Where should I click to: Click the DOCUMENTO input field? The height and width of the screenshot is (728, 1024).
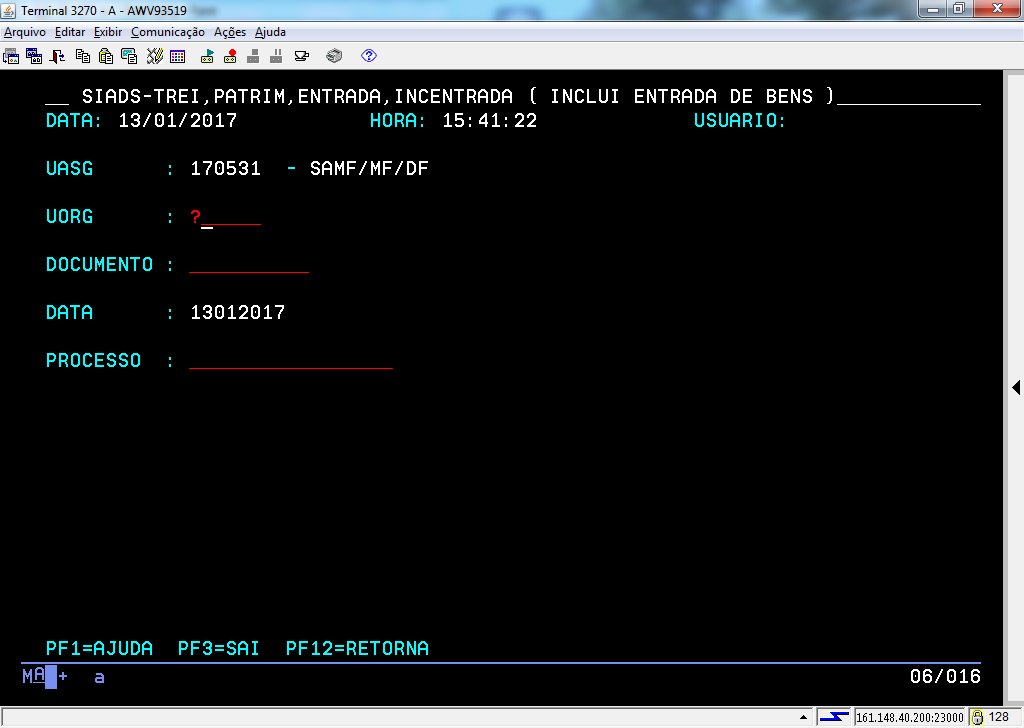tap(249, 264)
